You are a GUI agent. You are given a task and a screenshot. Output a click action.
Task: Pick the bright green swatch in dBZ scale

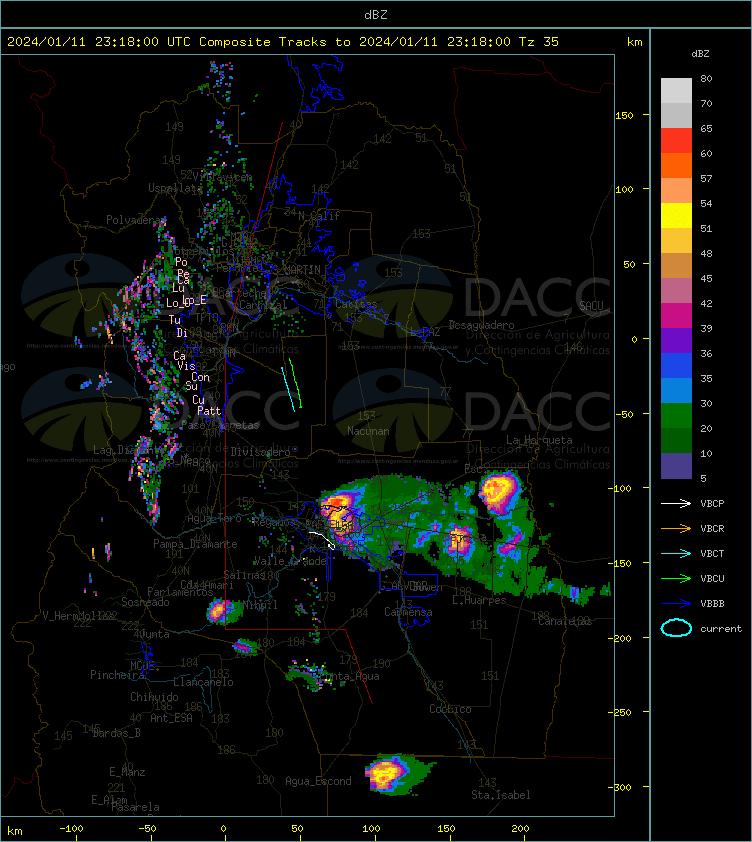click(x=676, y=416)
